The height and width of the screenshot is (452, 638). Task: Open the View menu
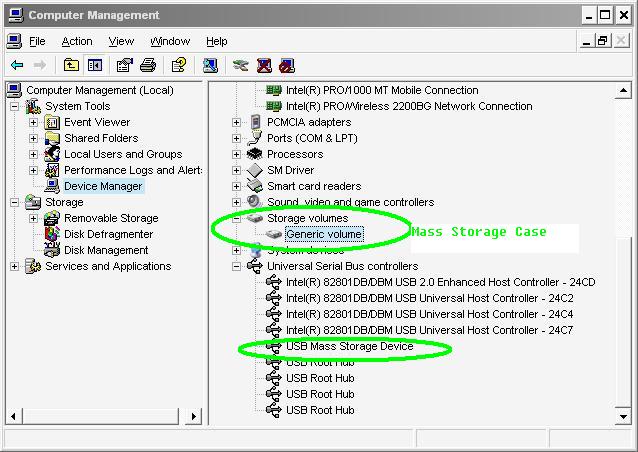point(121,41)
